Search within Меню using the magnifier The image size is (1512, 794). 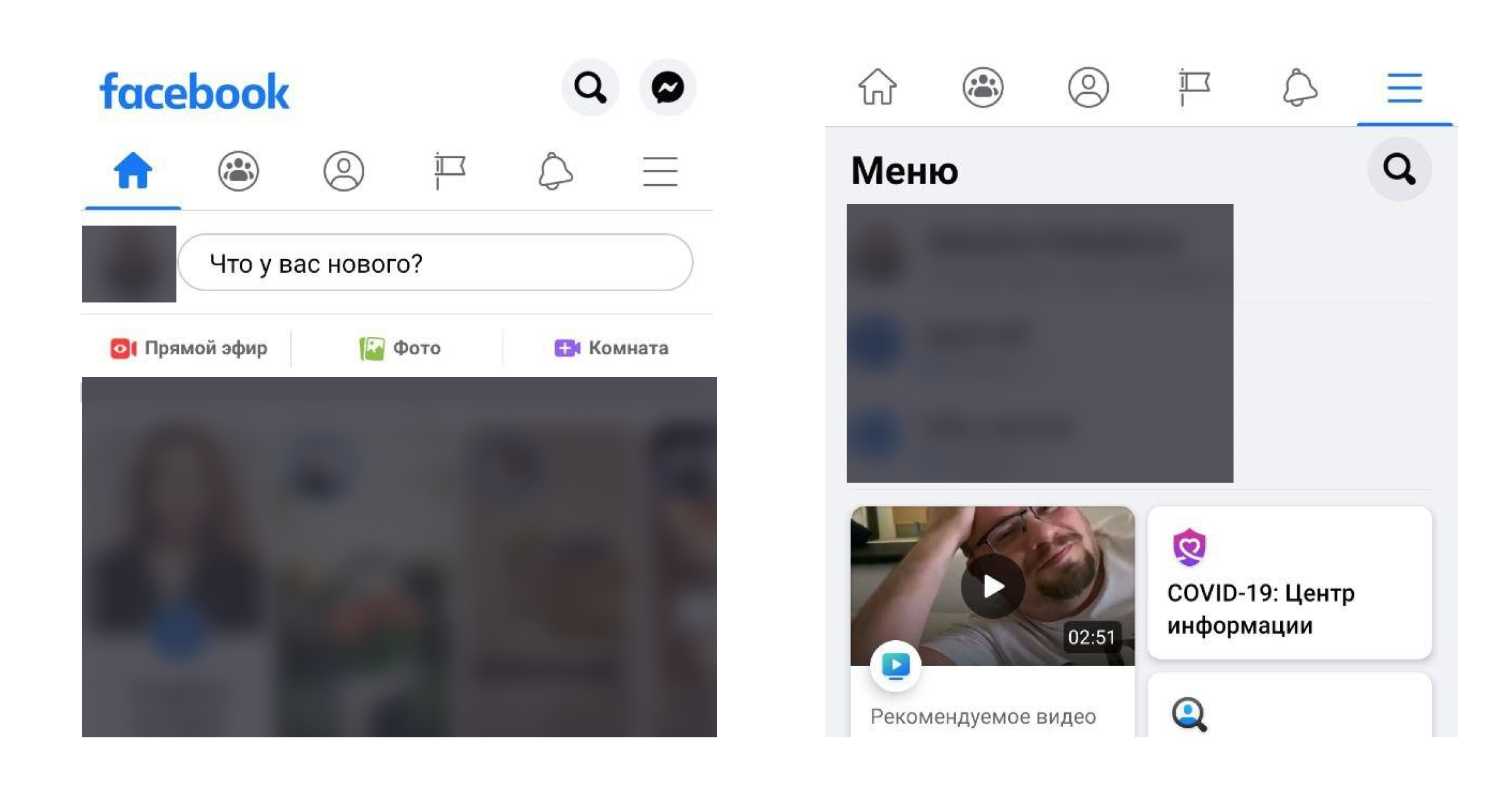(1399, 169)
